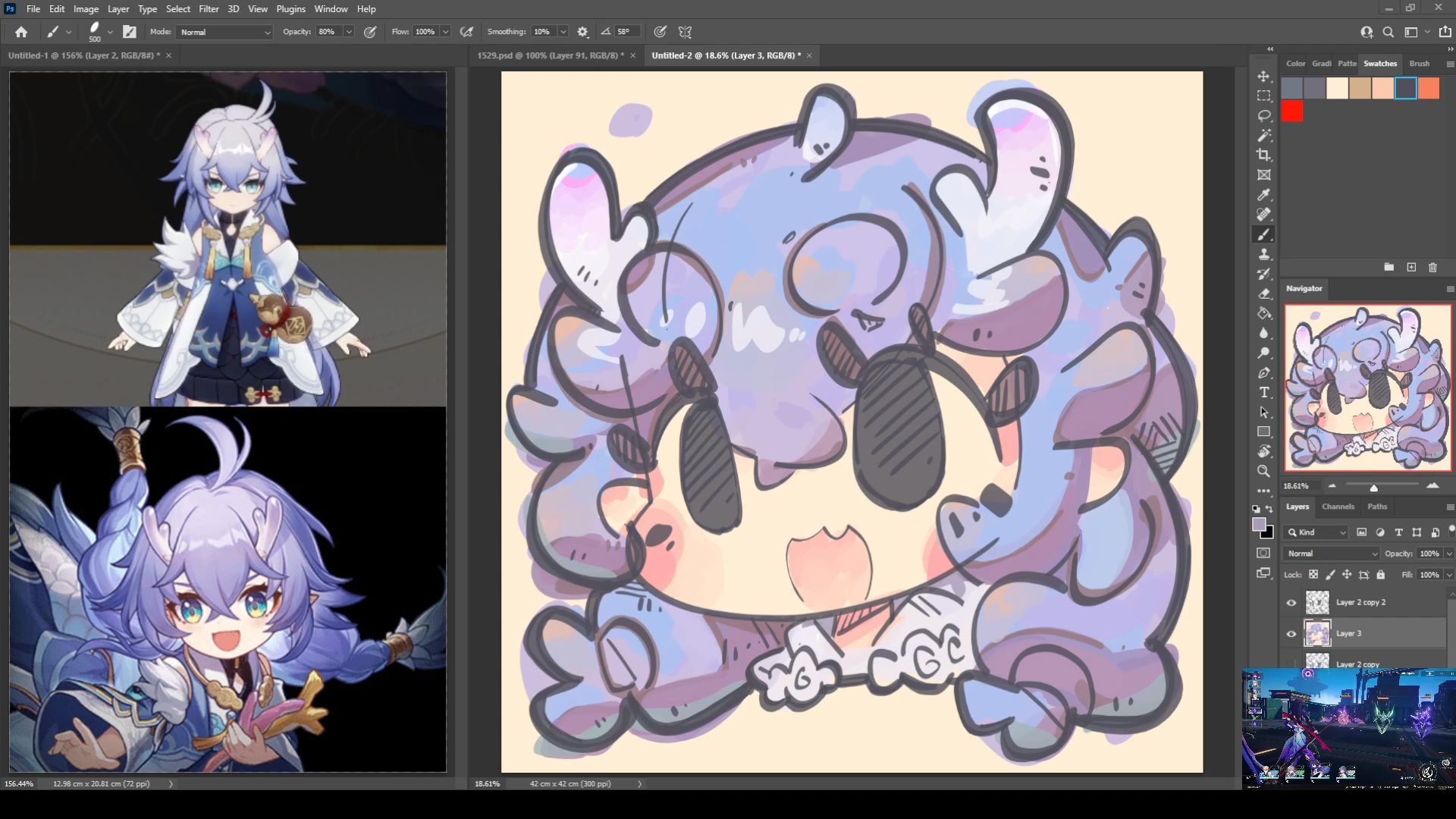Toggle pressure for size

(661, 32)
